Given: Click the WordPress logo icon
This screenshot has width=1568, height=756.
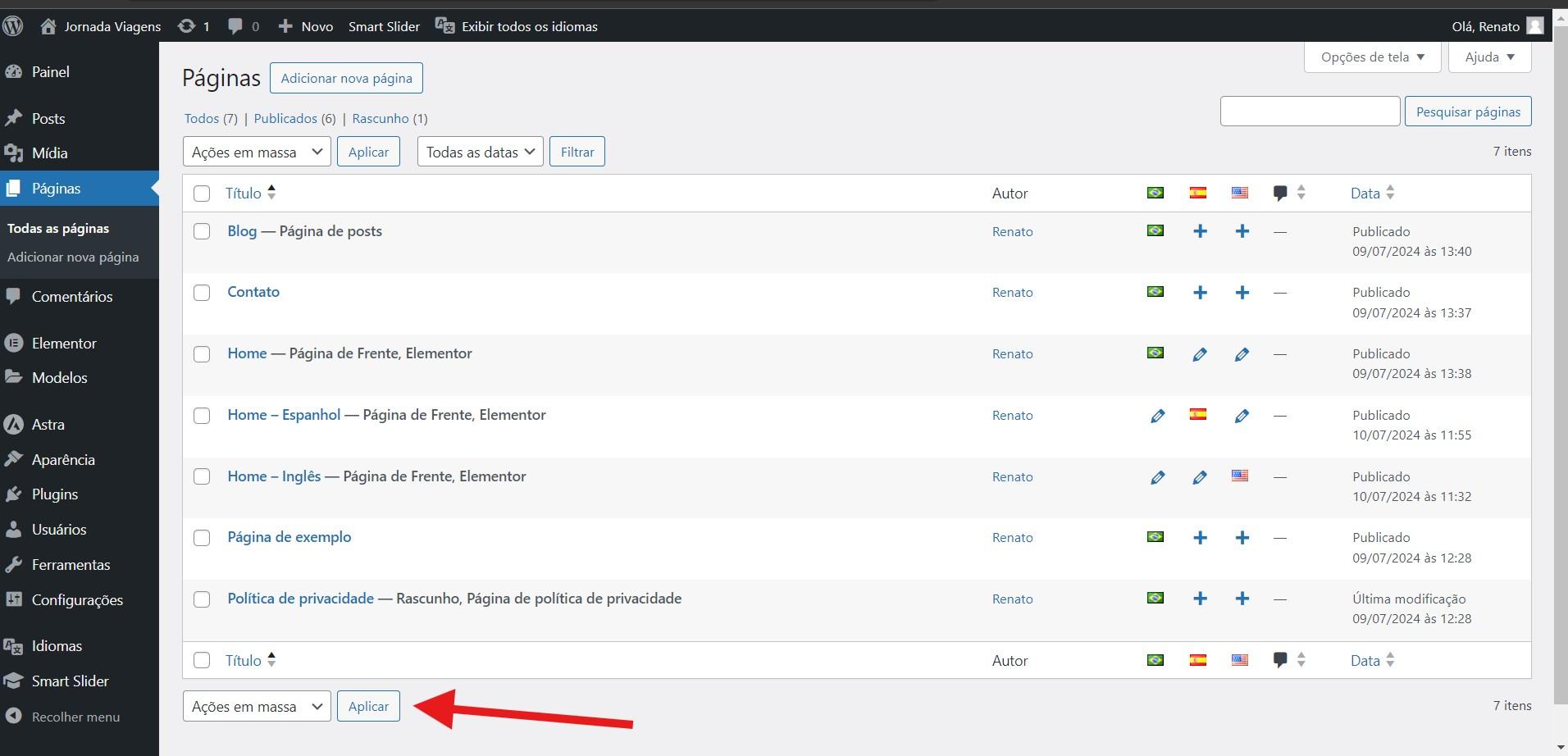Looking at the screenshot, I should [x=12, y=26].
